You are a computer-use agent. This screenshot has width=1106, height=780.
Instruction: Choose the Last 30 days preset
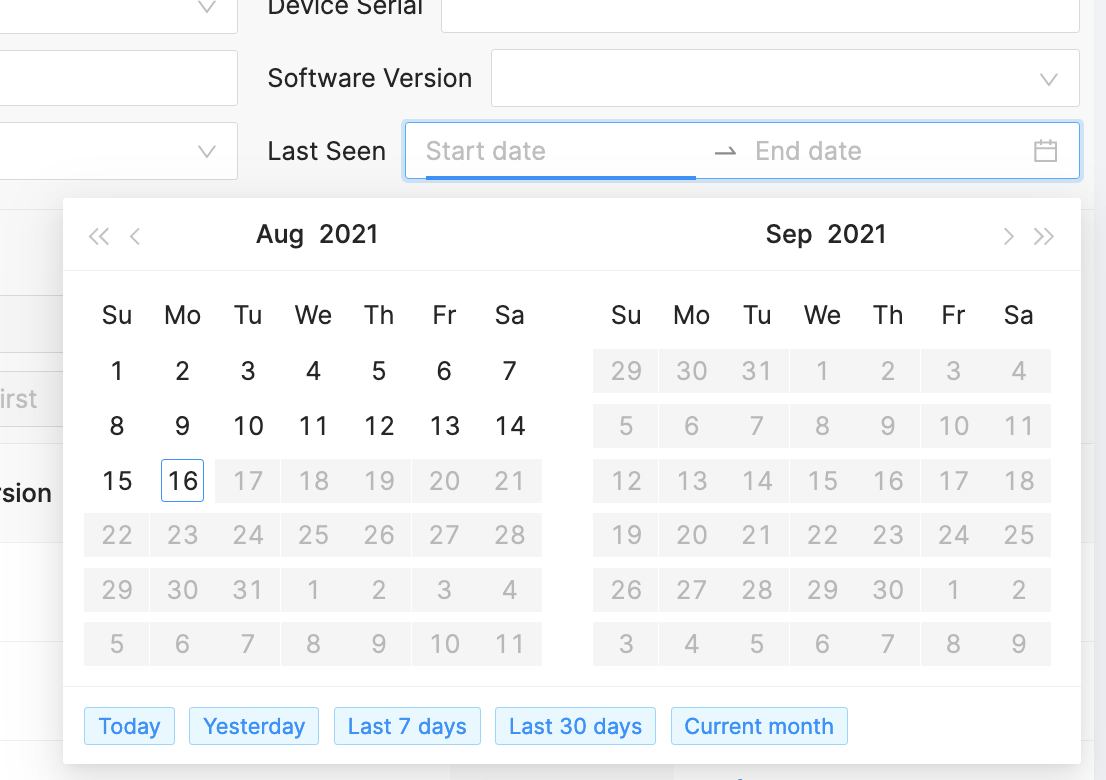(x=575, y=726)
